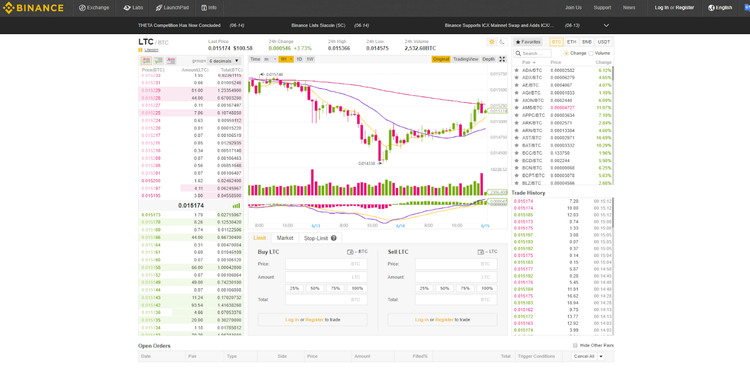Open the Exchange menu
This screenshot has width=750, height=371.
coord(94,8)
